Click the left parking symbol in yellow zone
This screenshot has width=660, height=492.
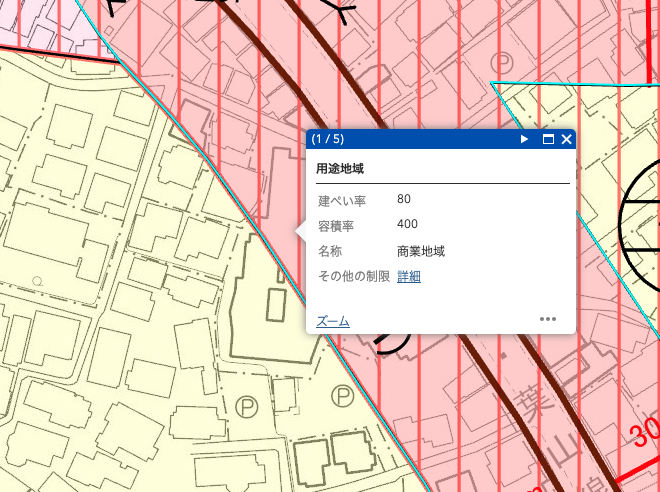coord(246,407)
